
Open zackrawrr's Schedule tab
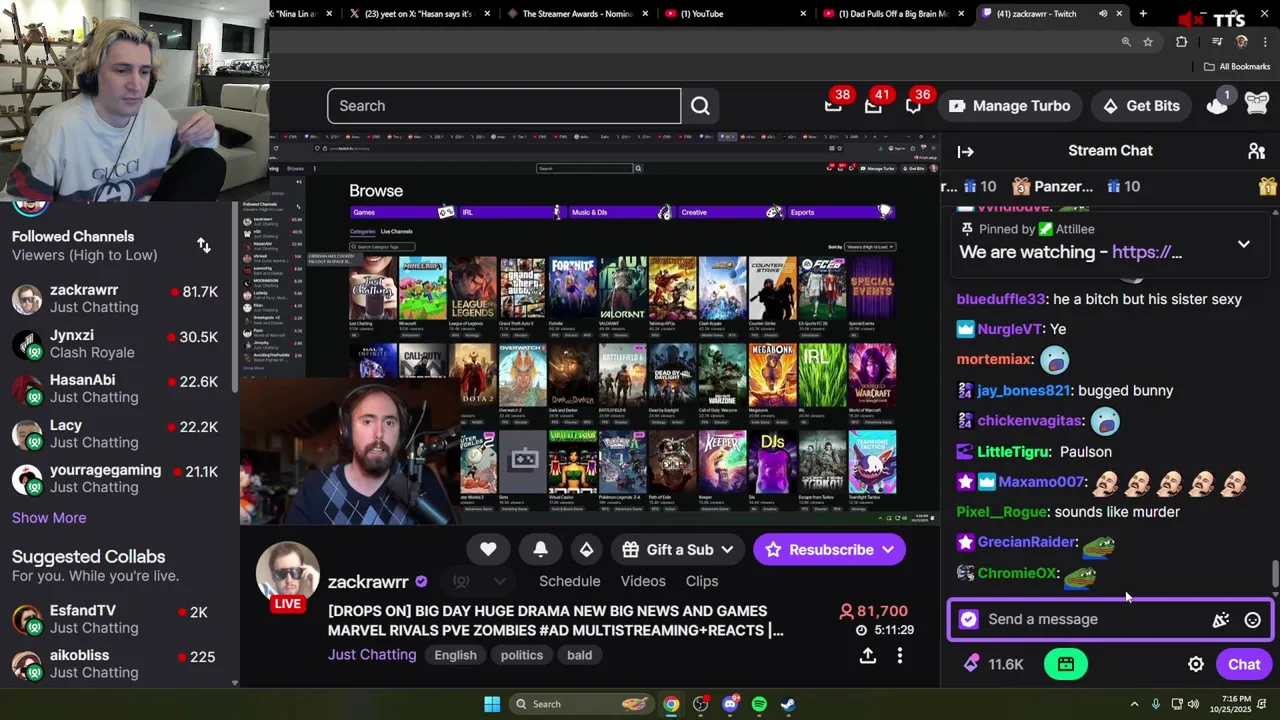coord(570,581)
